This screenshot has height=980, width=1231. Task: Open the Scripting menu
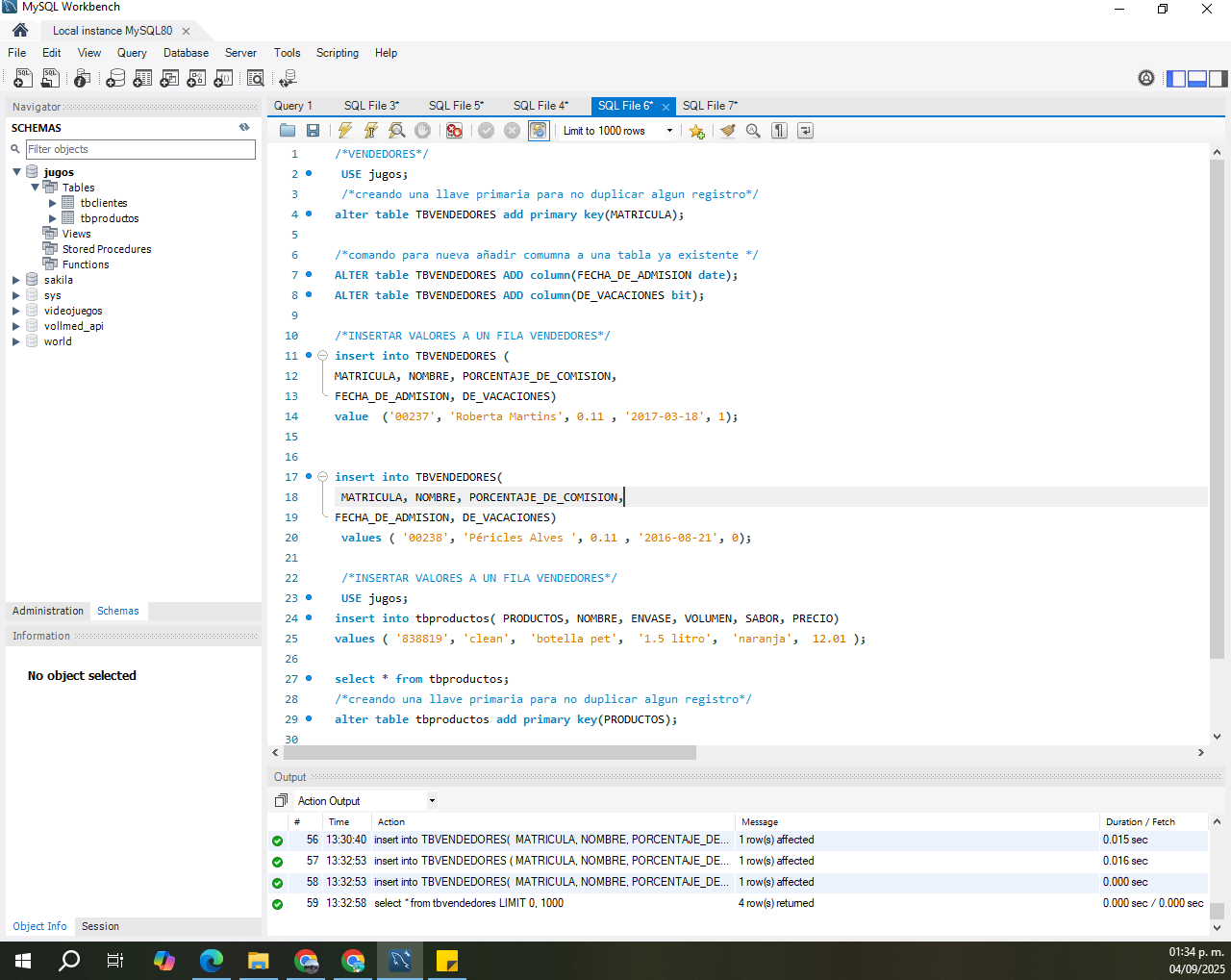(338, 53)
